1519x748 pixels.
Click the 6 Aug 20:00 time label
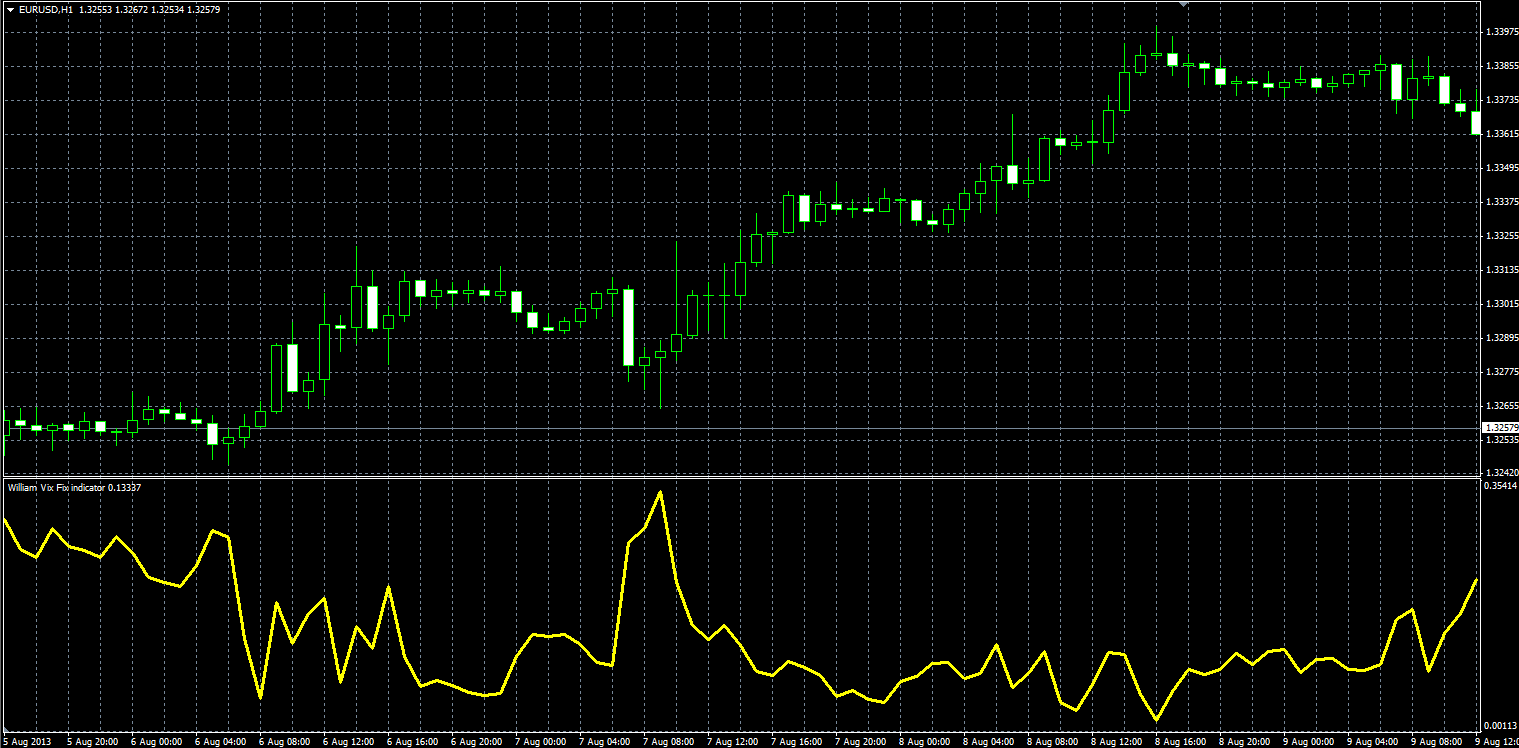tap(476, 742)
